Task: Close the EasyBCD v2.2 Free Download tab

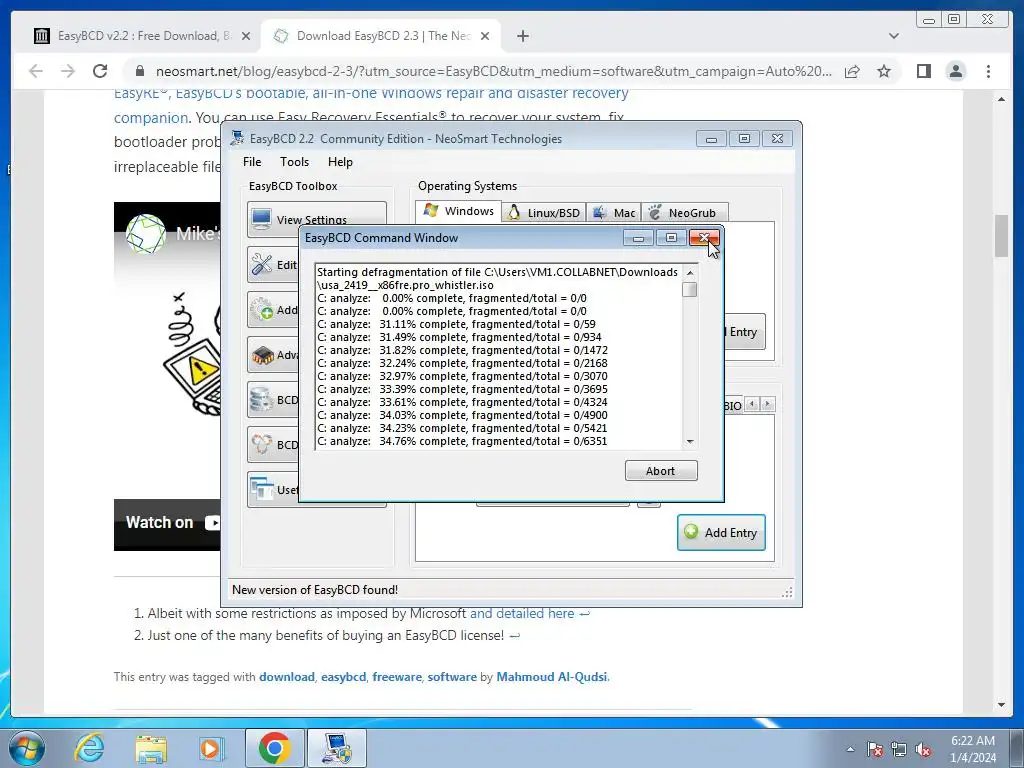Action: pyautogui.click(x=246, y=36)
